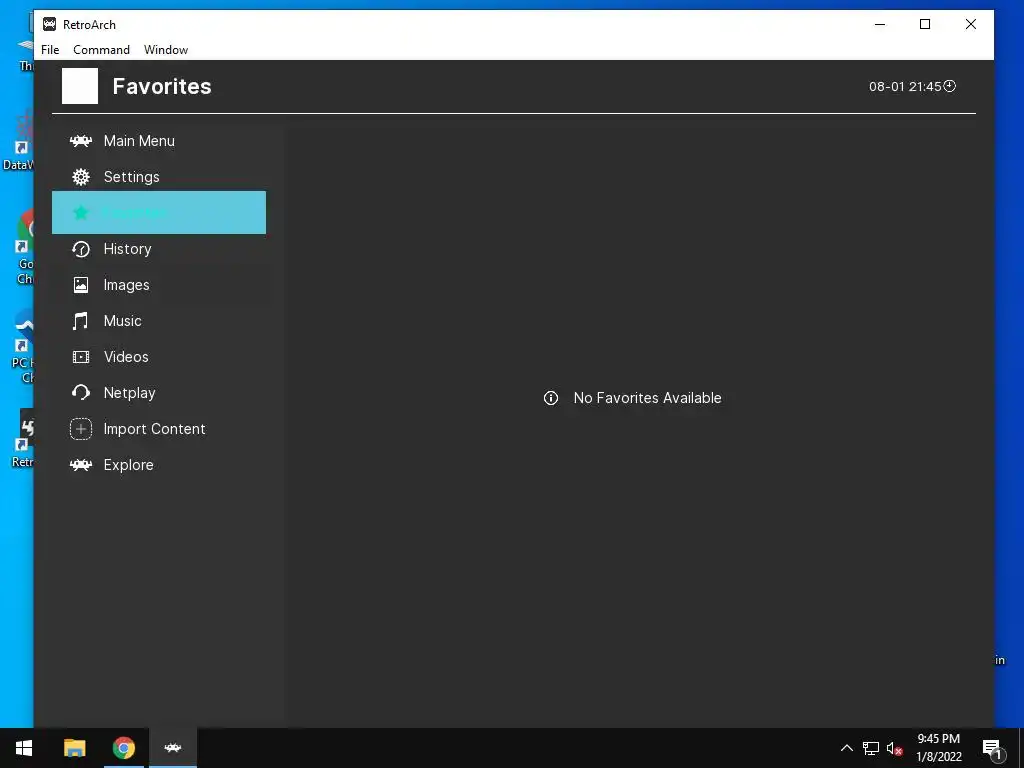This screenshot has height=768, width=1024.
Task: Open History section label
Action: click(x=127, y=249)
